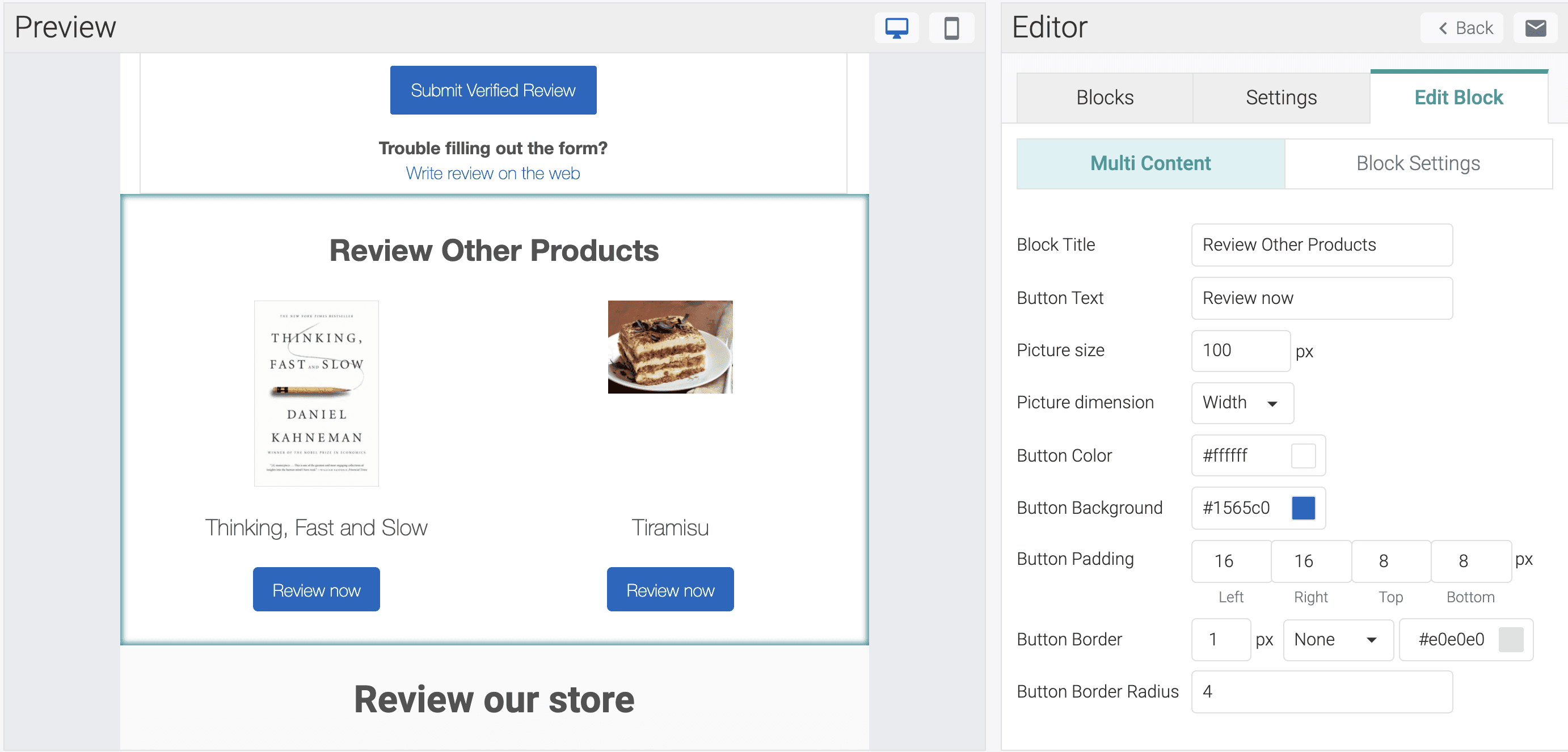Select the Thinking, Fast and Slow thumbnail

click(316, 392)
